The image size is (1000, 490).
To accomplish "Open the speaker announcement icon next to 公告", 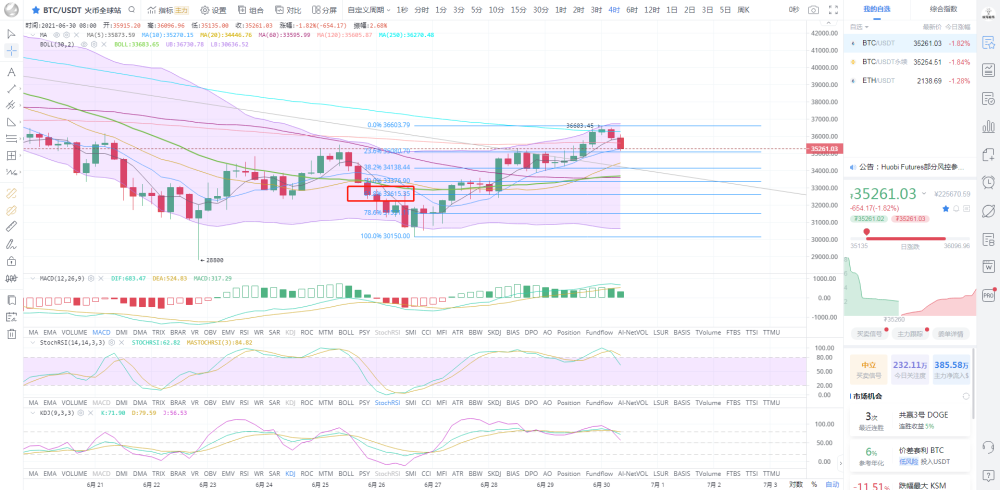I will click(852, 167).
